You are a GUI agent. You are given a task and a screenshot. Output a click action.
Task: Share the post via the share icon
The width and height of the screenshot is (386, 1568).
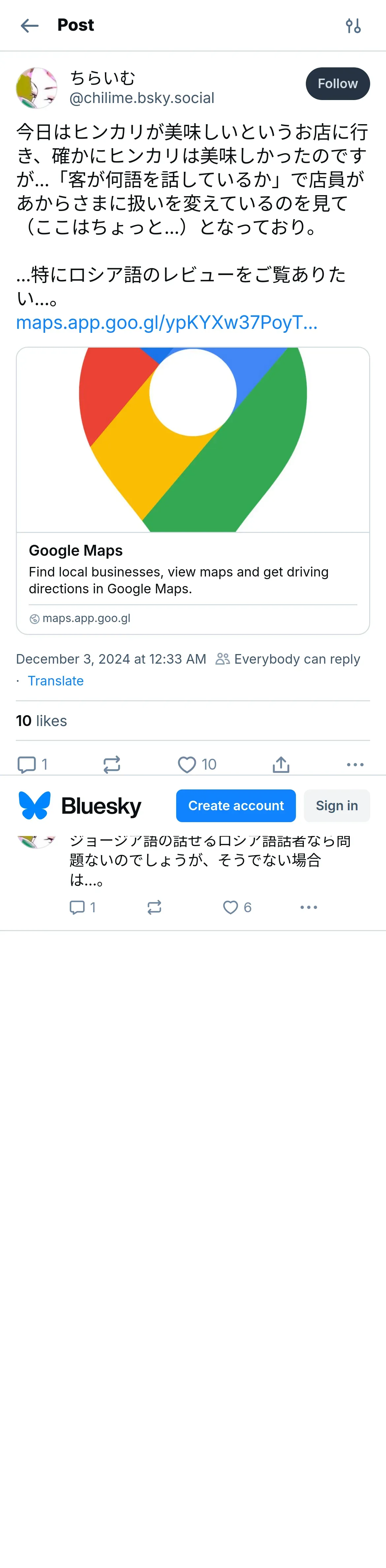coord(281,765)
